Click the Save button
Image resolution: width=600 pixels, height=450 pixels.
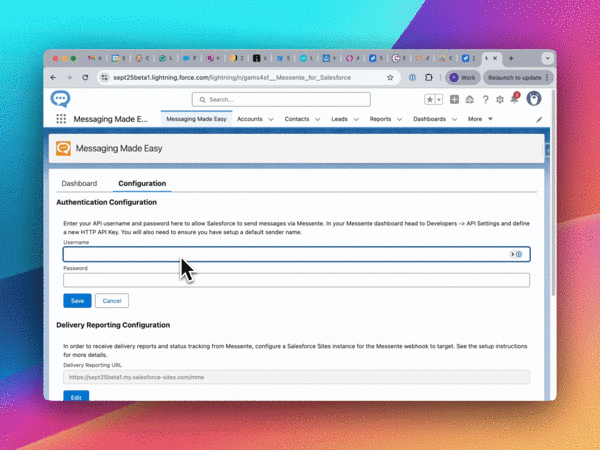point(76,300)
